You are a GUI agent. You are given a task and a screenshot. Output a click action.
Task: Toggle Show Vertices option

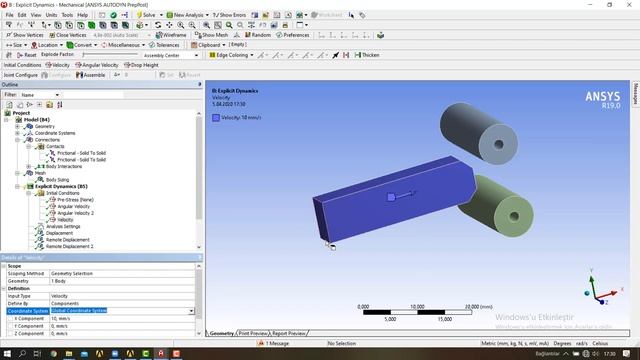coord(24,35)
